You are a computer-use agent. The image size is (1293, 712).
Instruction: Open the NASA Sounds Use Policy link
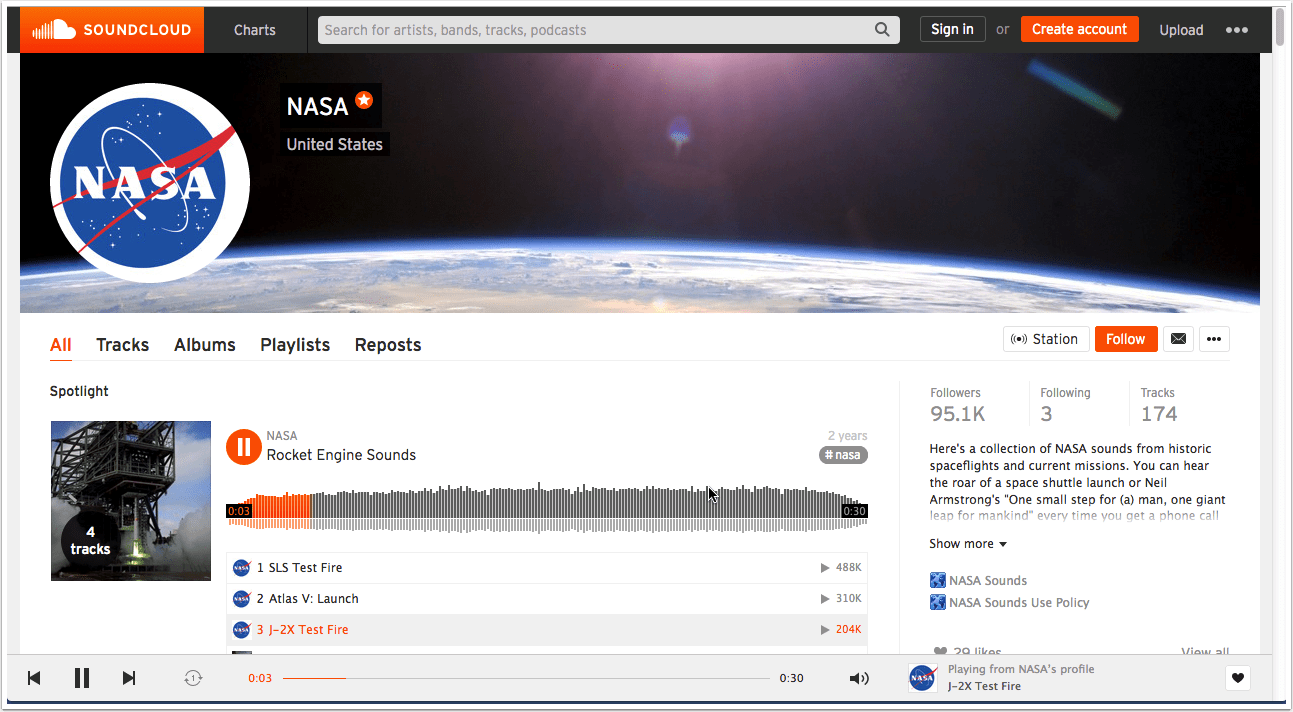(x=1019, y=603)
